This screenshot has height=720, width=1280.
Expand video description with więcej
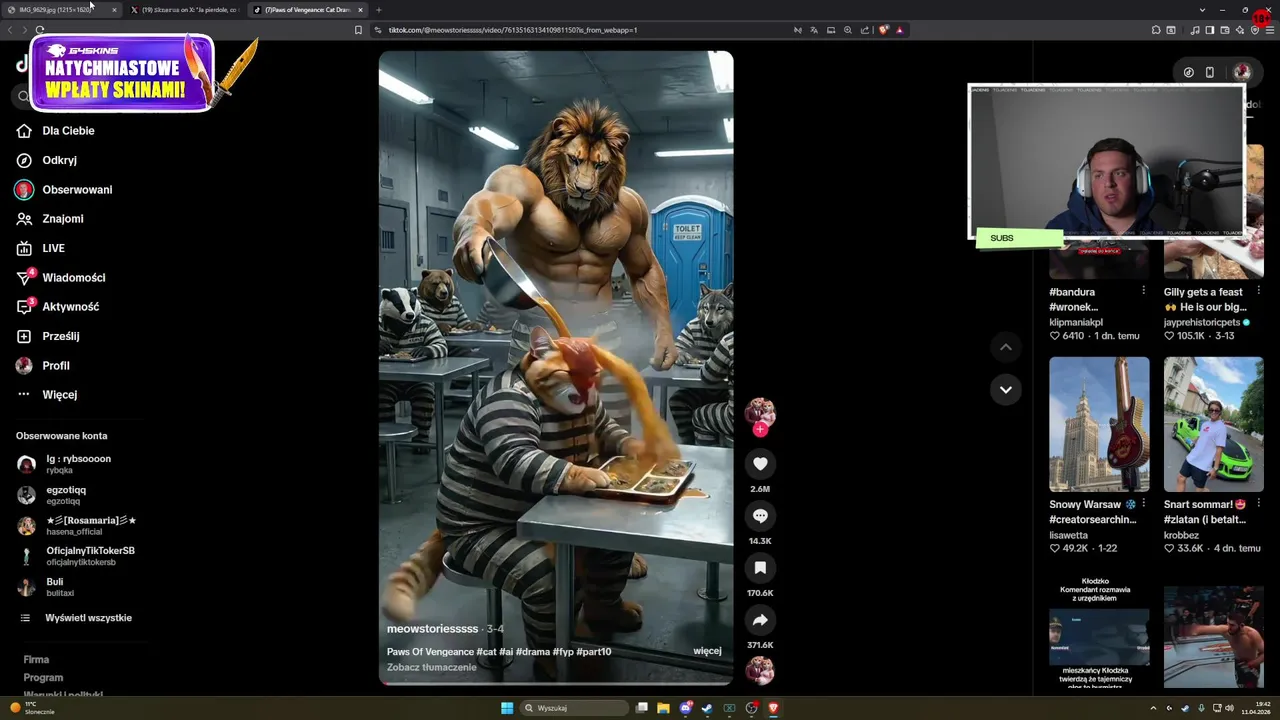coord(707,651)
